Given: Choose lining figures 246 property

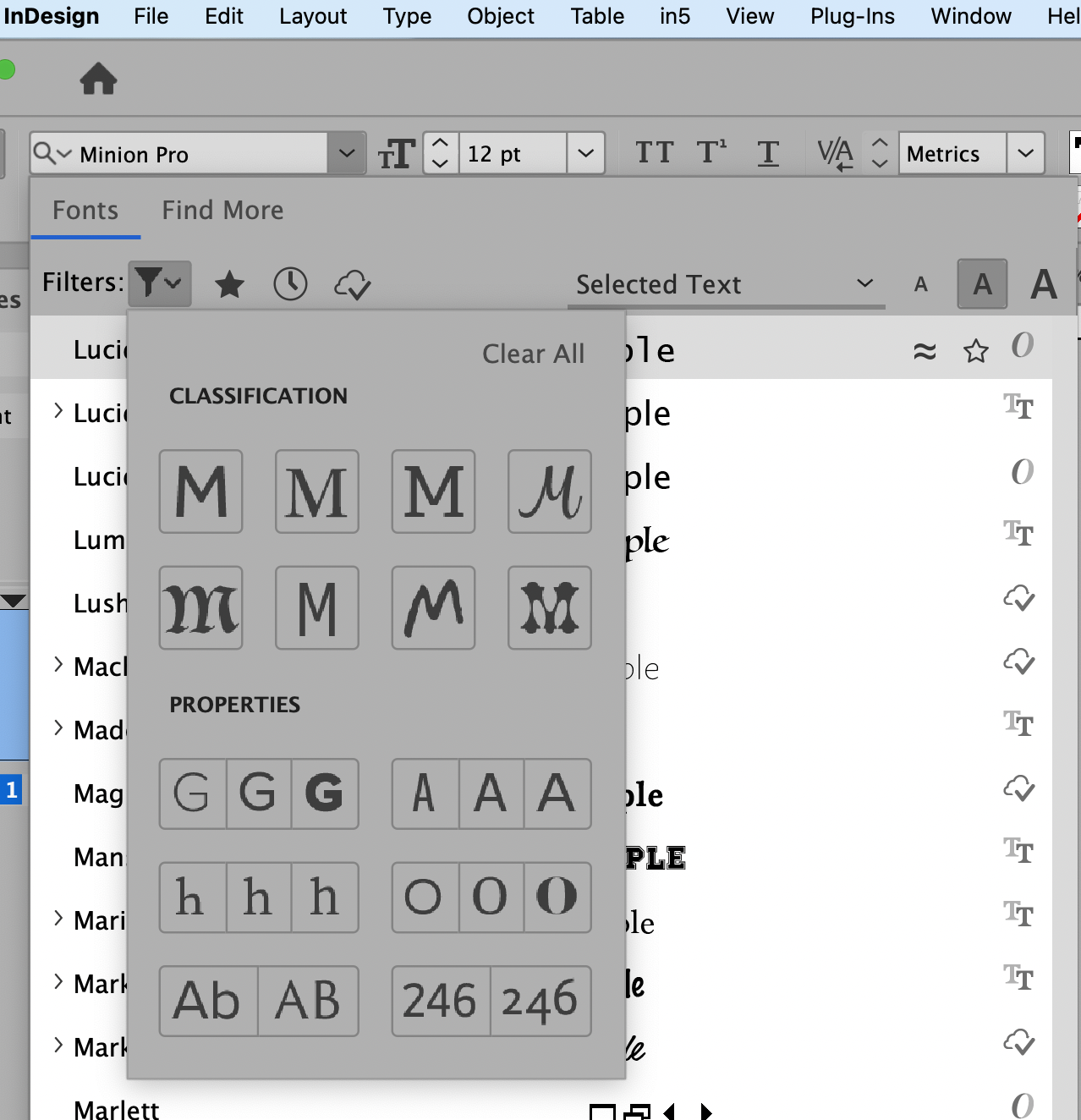Looking at the screenshot, I should pyautogui.click(x=441, y=1002).
